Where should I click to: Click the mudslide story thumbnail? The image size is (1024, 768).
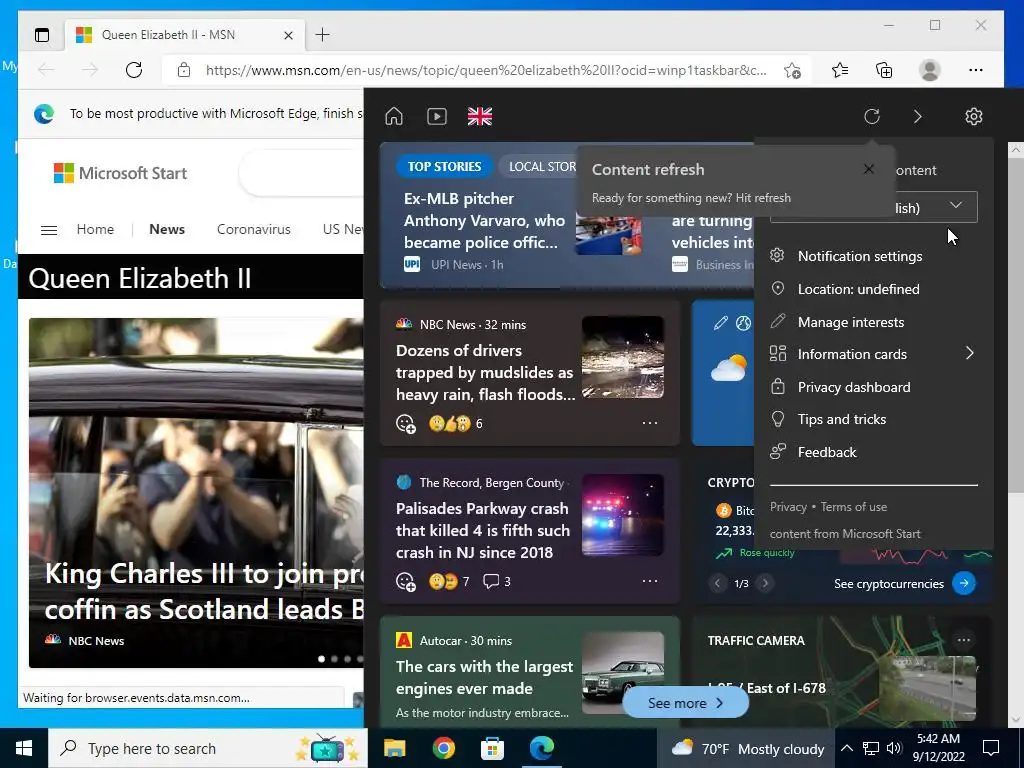coord(623,357)
